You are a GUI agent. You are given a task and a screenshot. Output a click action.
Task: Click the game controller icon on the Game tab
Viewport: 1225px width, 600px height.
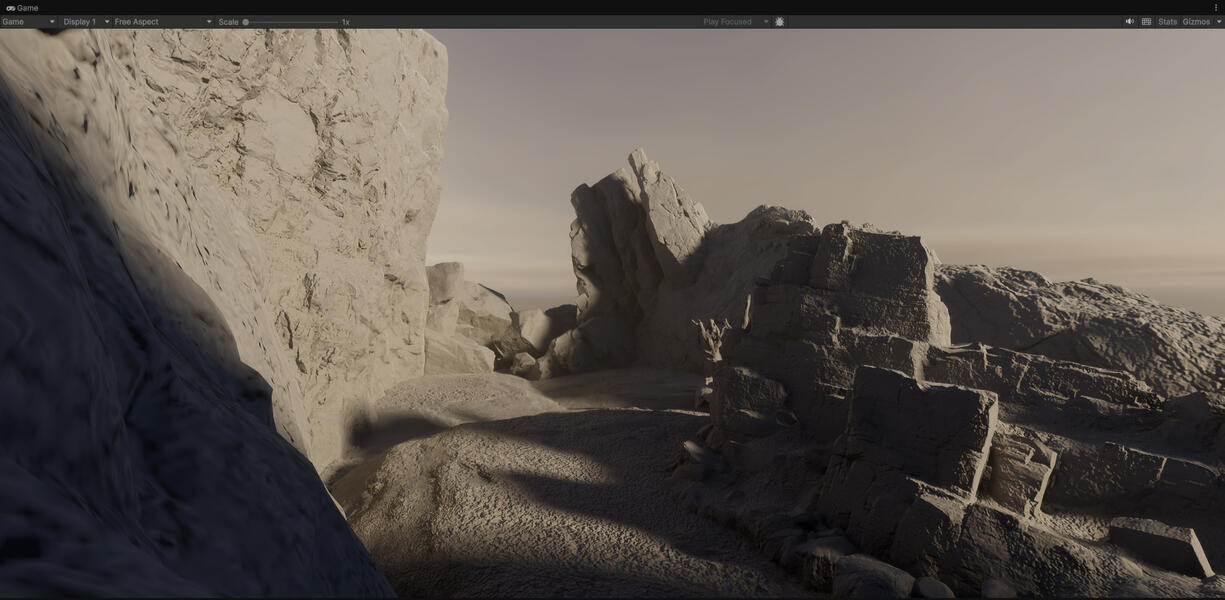[x=10, y=8]
